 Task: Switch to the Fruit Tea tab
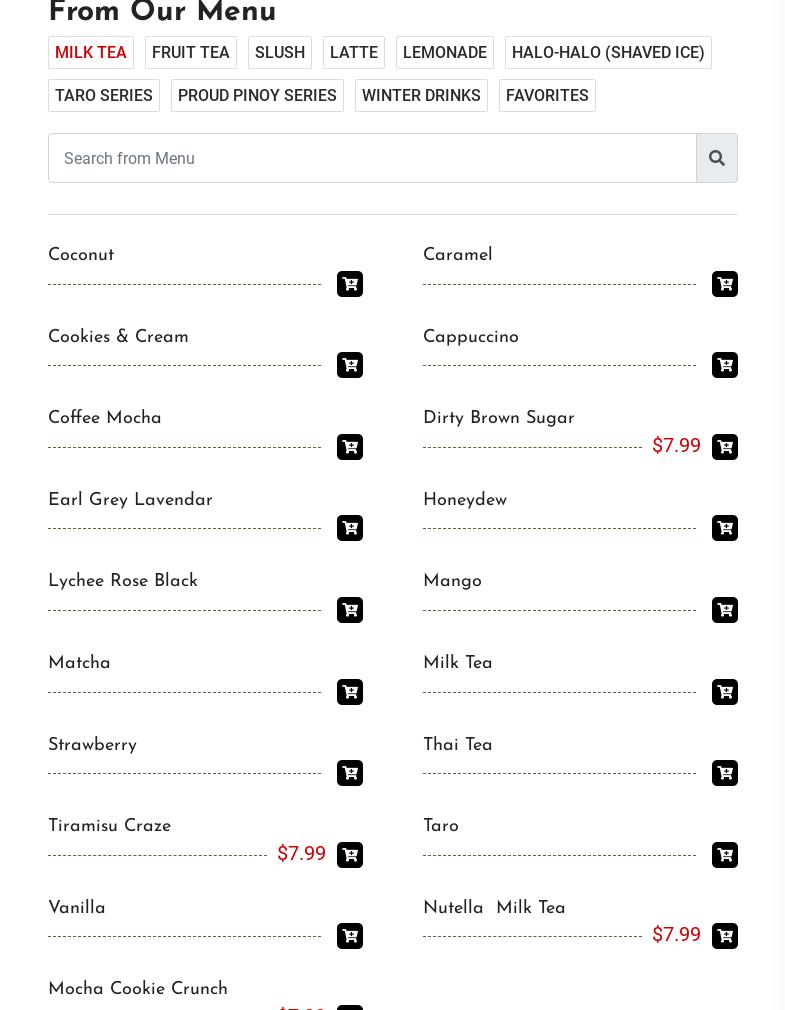(191, 52)
